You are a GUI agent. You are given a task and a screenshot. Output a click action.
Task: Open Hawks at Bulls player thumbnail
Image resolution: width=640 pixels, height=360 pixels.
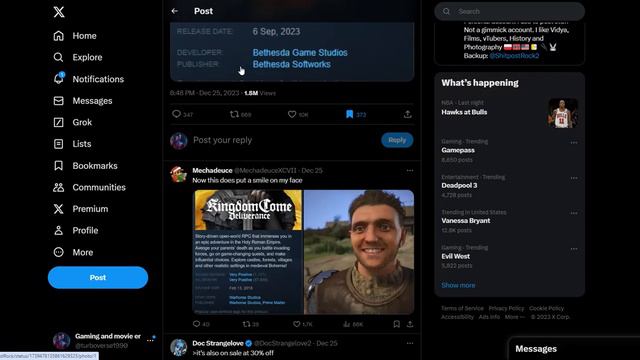pyautogui.click(x=562, y=113)
